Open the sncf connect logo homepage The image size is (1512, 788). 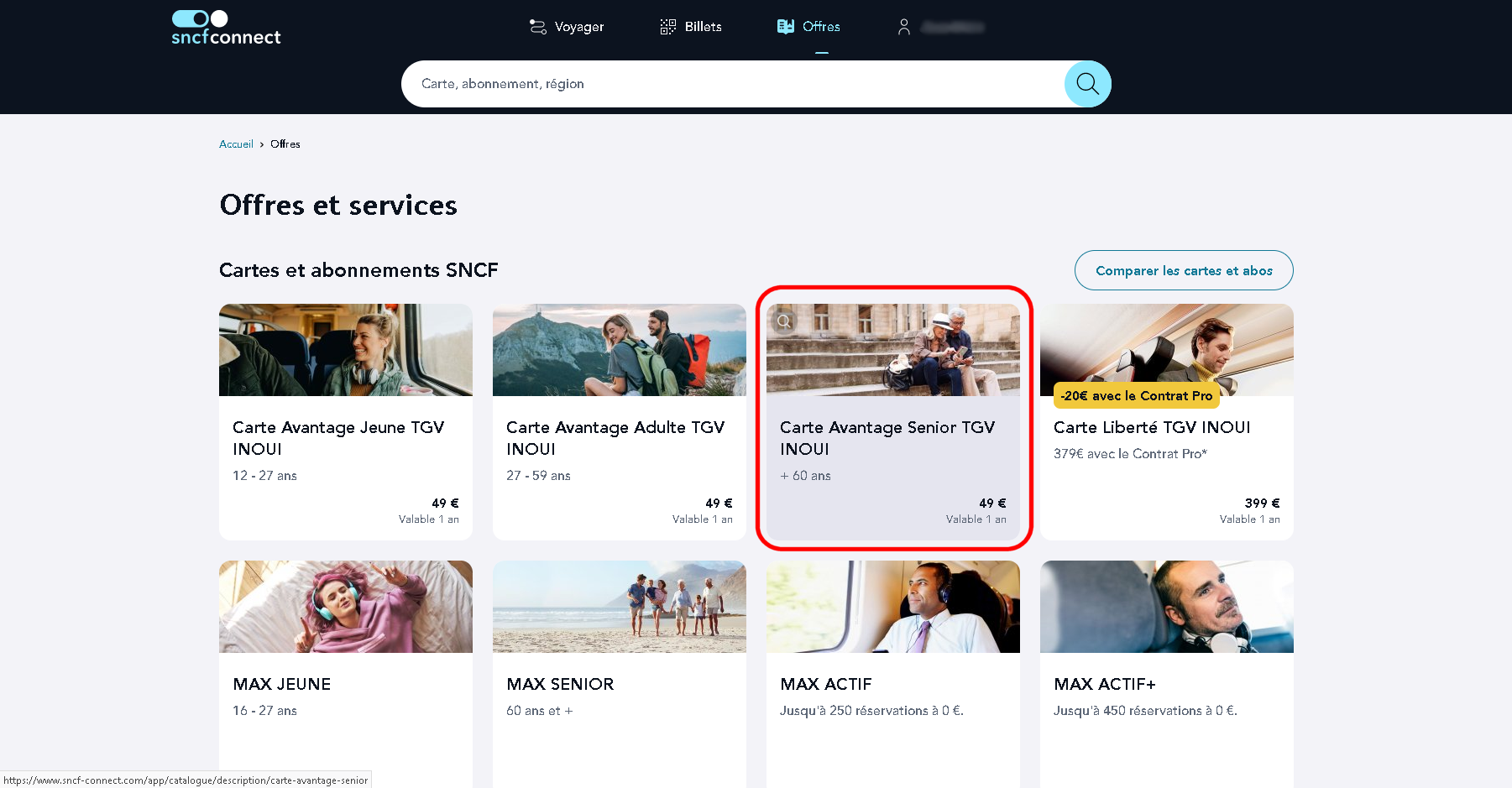[226, 28]
